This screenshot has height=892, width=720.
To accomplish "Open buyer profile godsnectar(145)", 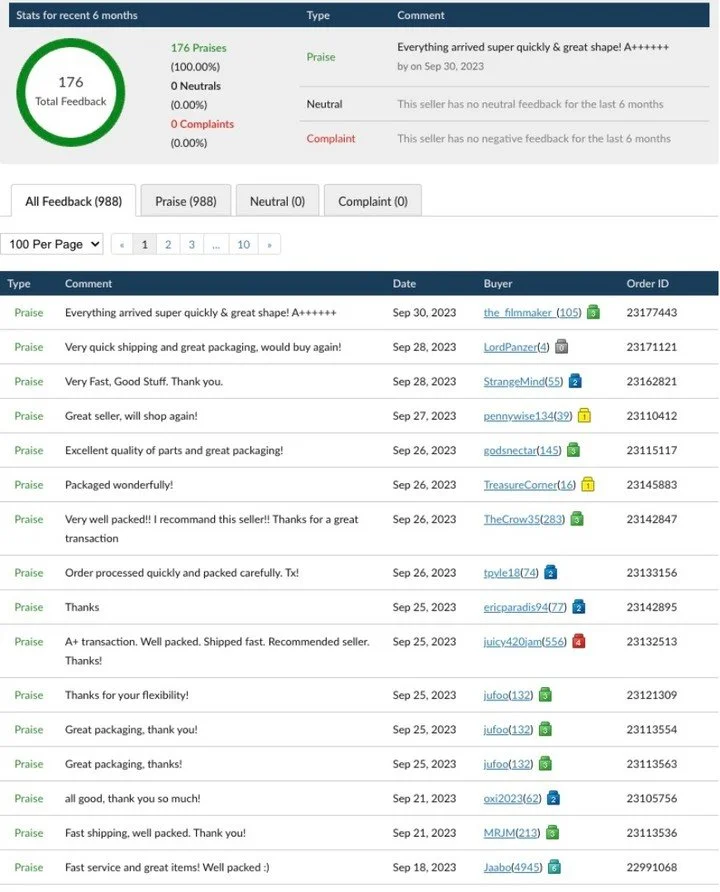I will click(522, 450).
